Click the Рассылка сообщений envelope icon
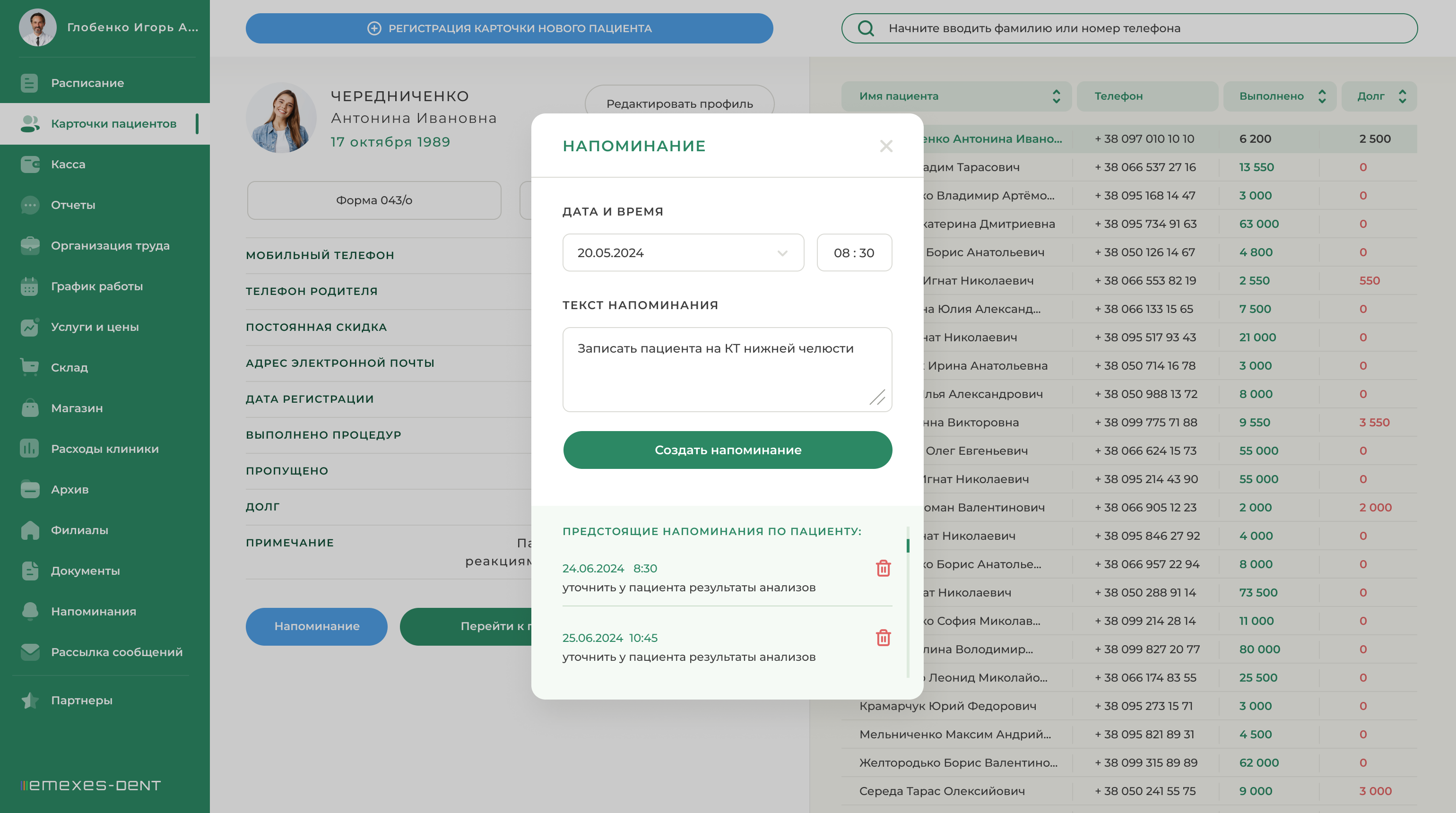This screenshot has width=1456, height=813. tap(29, 652)
